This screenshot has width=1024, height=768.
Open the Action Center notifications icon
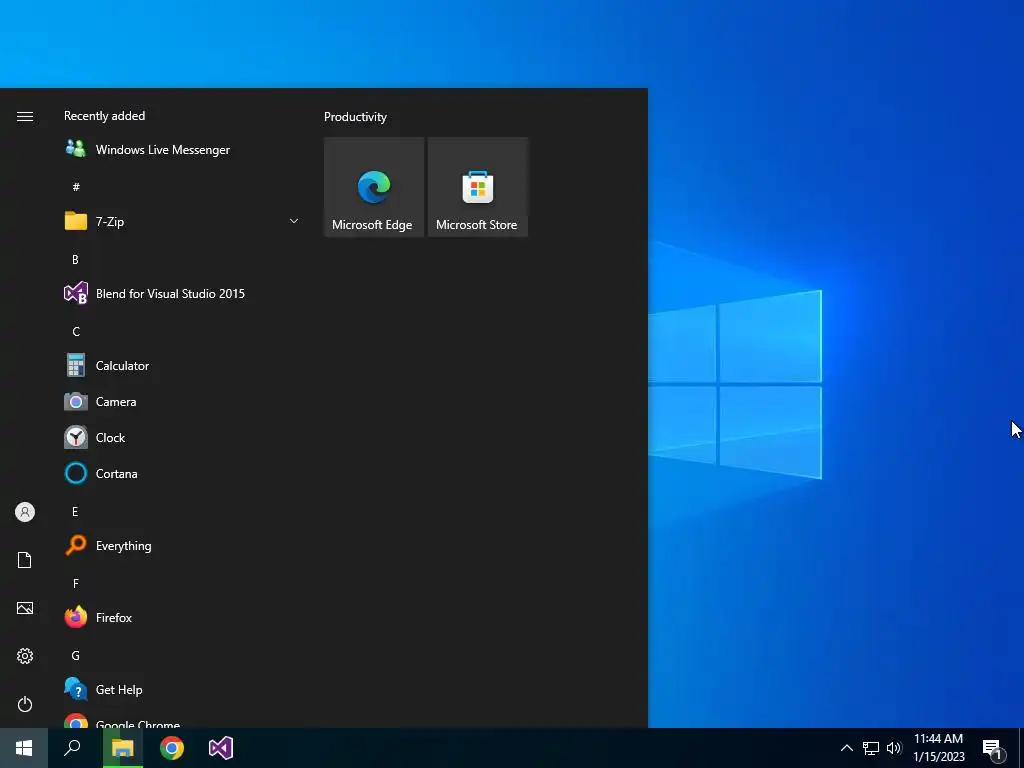click(993, 748)
